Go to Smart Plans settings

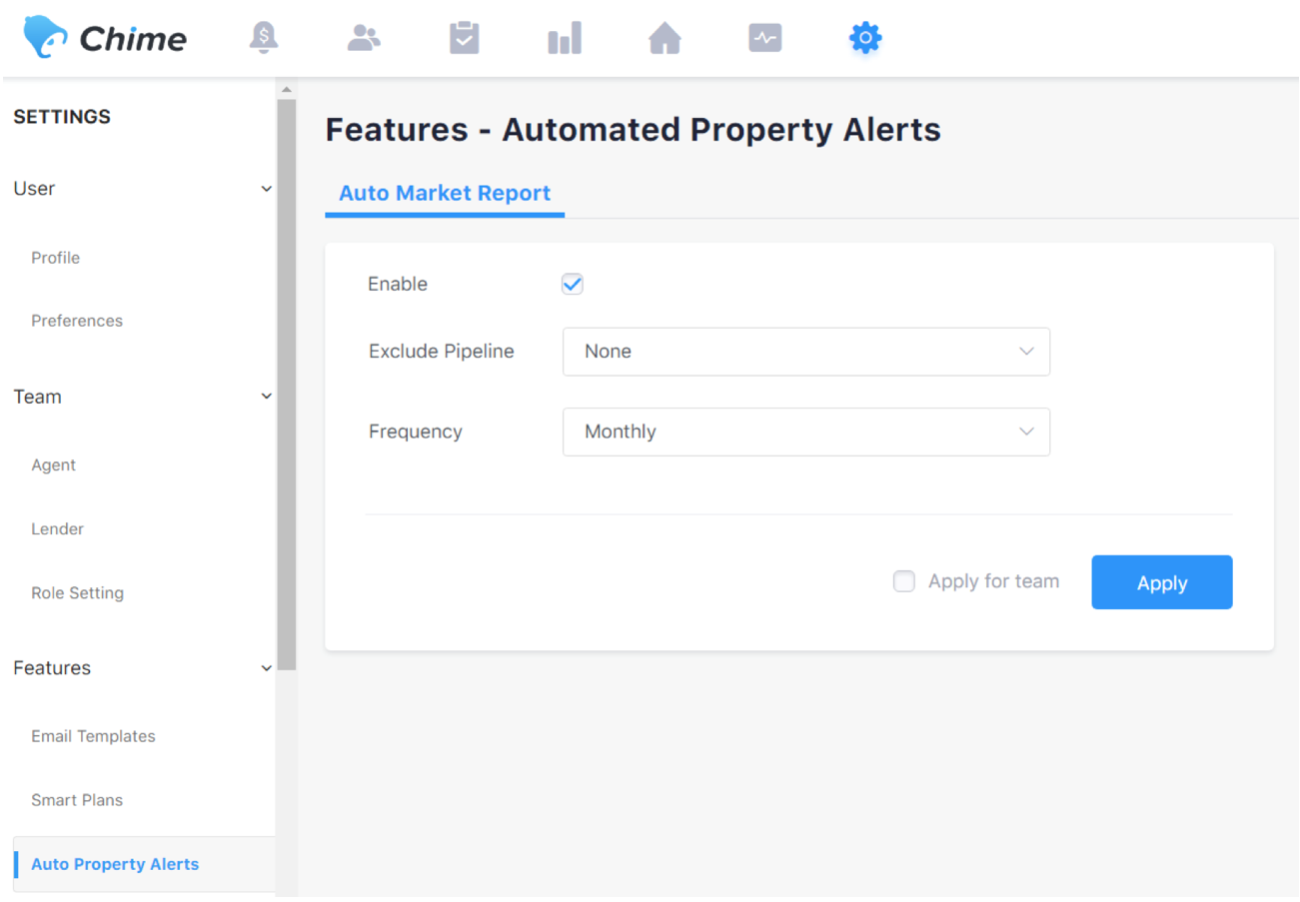(x=77, y=800)
